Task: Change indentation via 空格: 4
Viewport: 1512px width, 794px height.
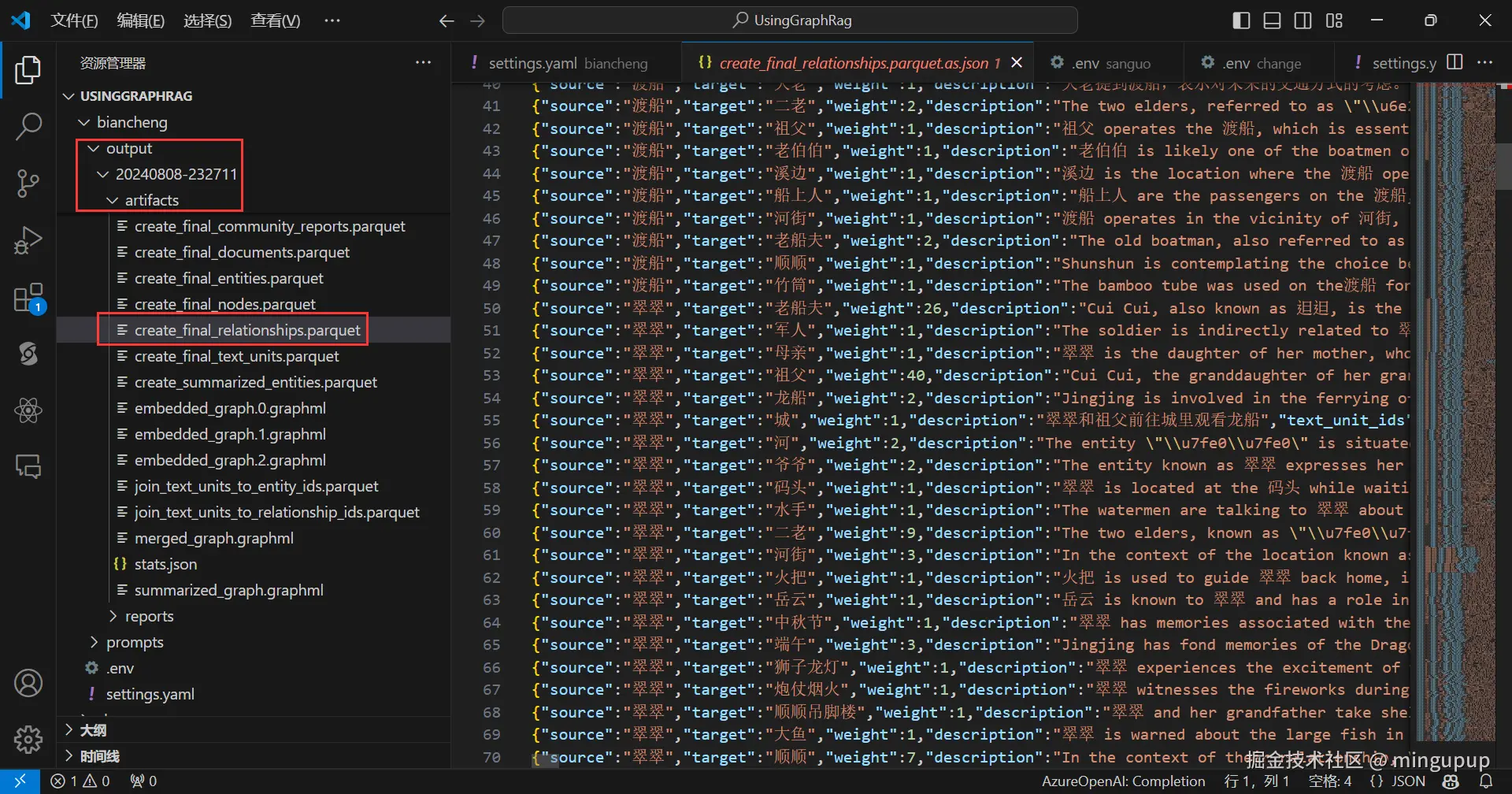Action: click(1330, 781)
